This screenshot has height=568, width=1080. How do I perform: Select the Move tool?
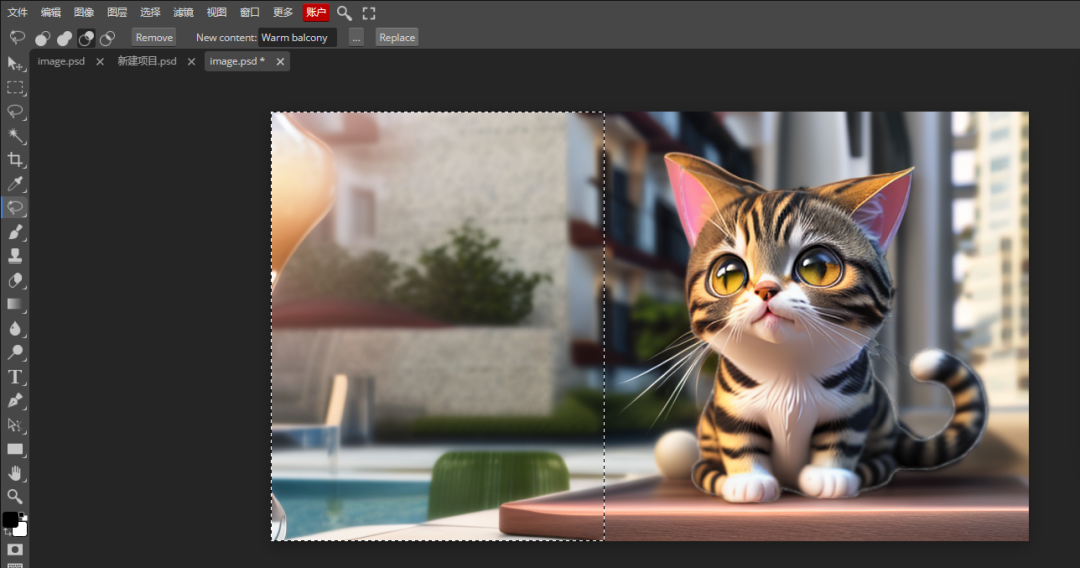pos(14,64)
